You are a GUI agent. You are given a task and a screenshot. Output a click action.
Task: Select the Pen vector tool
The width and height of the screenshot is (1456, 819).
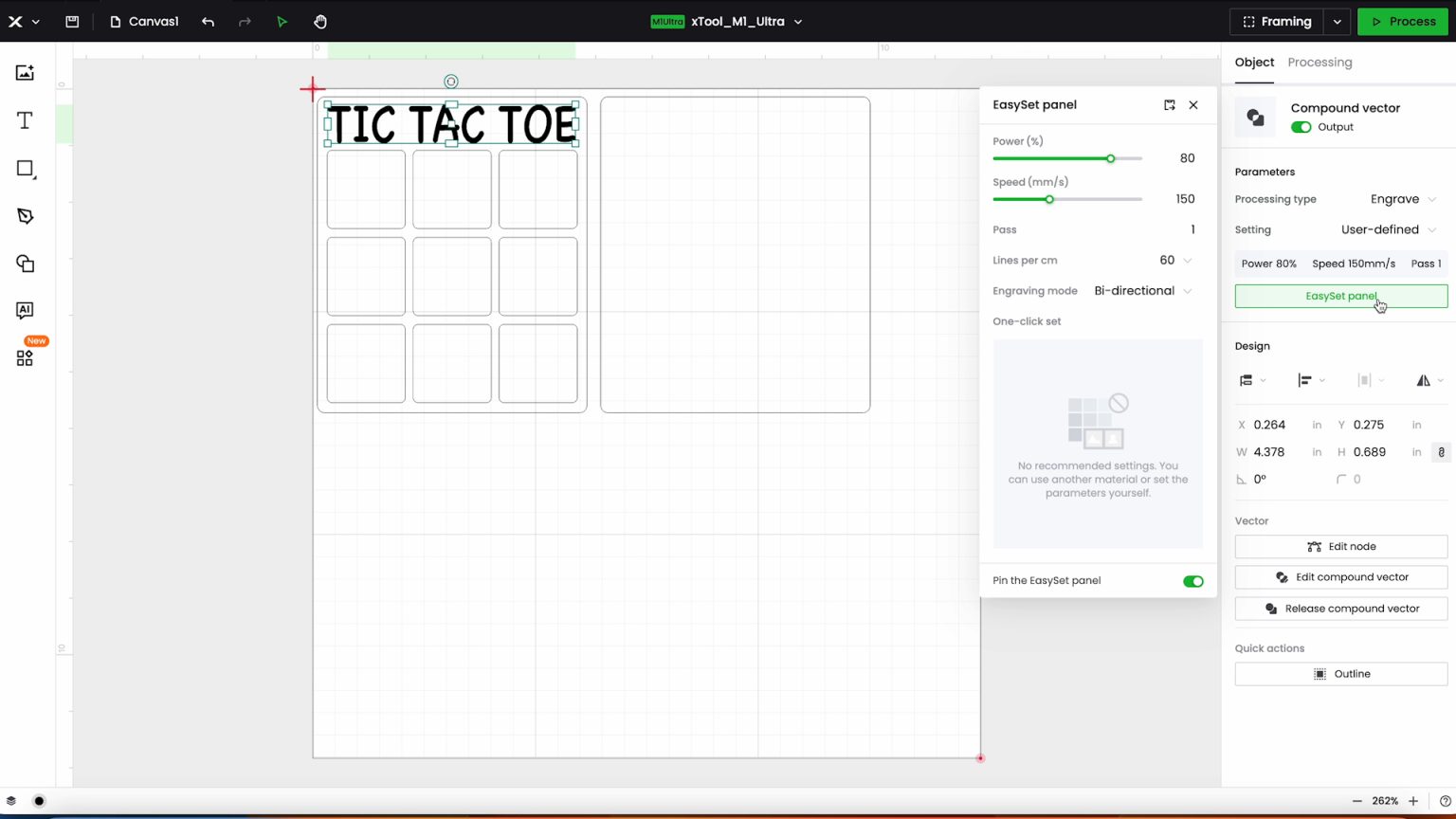[x=25, y=216]
